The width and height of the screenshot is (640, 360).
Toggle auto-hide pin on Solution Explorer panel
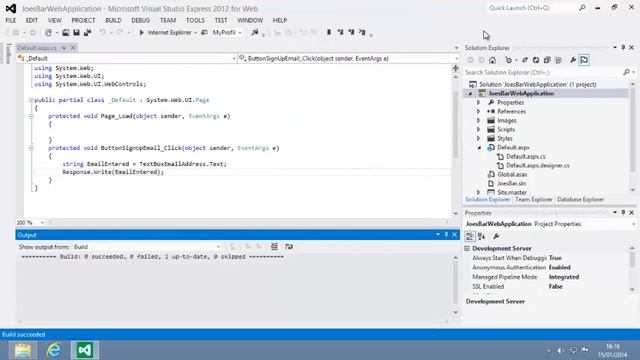623,48
